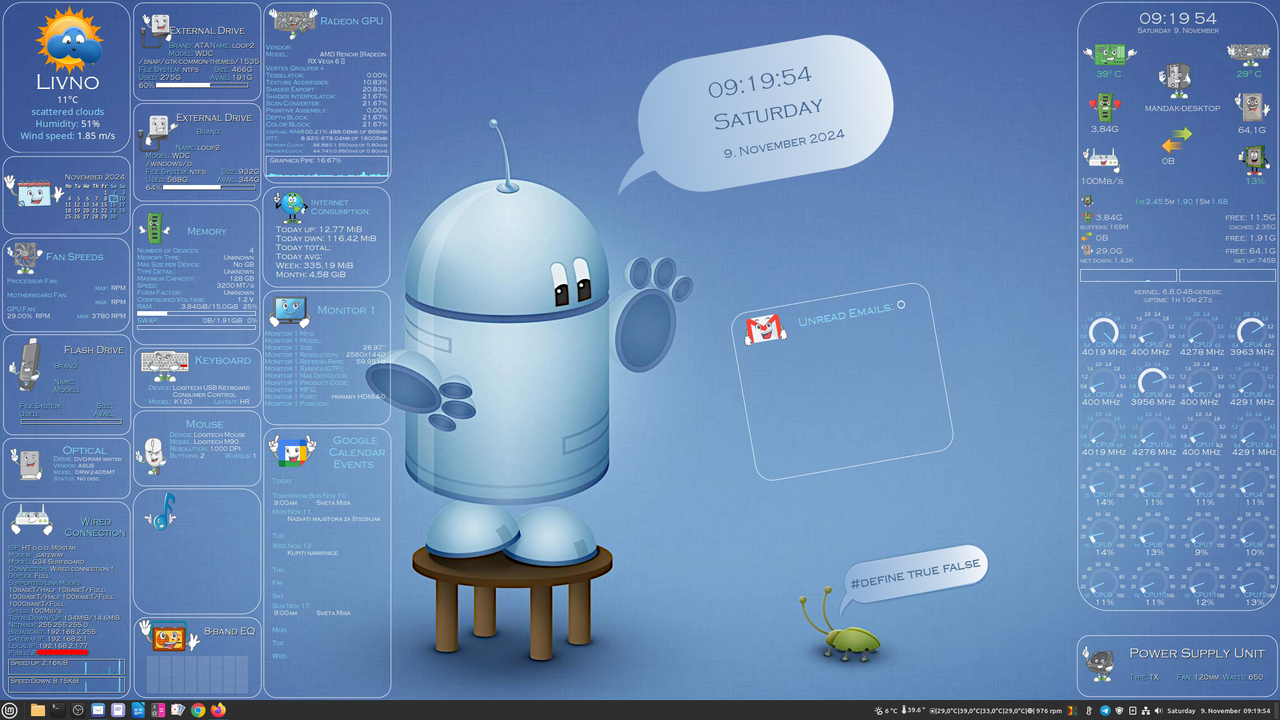Viewport: 1280px width, 720px height.
Task: Launch the solitaire cards game icon
Action: tap(178, 710)
